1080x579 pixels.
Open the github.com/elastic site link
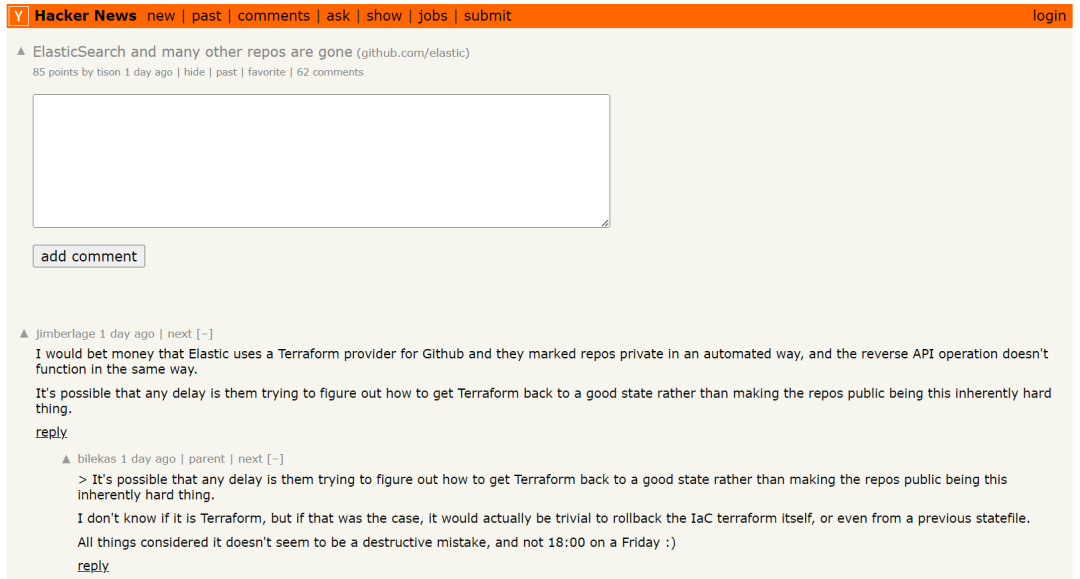413,52
